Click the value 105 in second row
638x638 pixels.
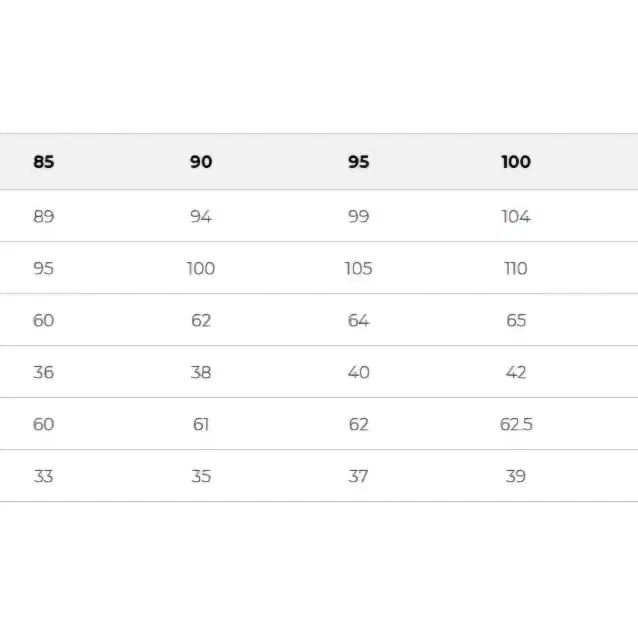(358, 269)
